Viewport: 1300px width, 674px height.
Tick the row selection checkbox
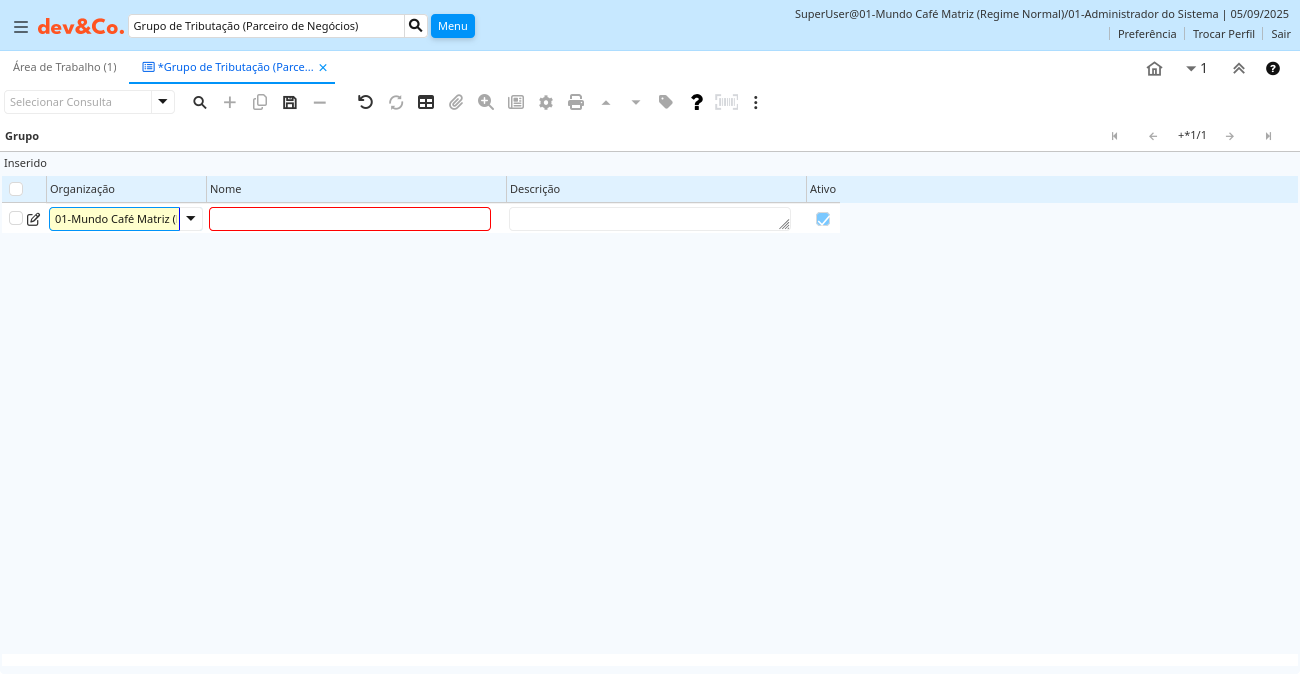16,219
